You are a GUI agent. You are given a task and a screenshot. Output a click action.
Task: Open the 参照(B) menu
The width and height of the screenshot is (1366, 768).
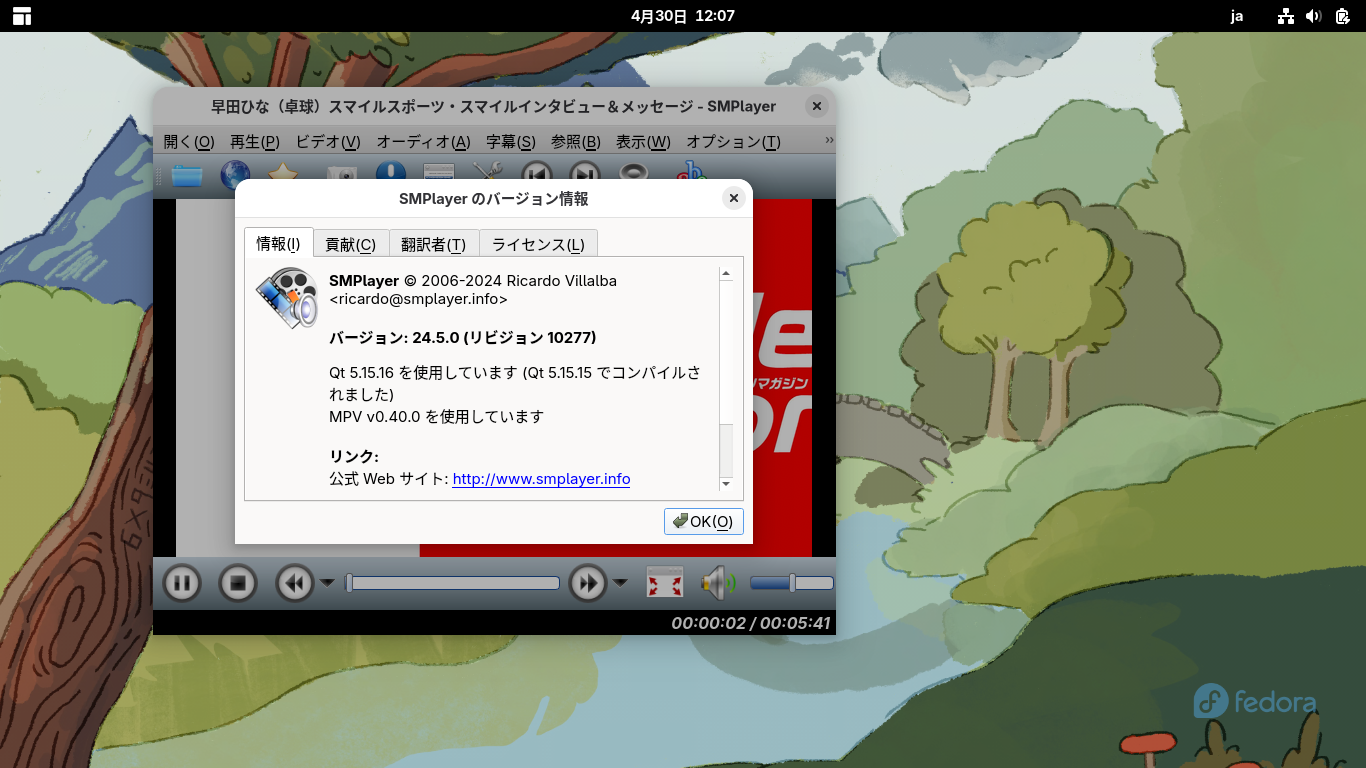(x=576, y=142)
